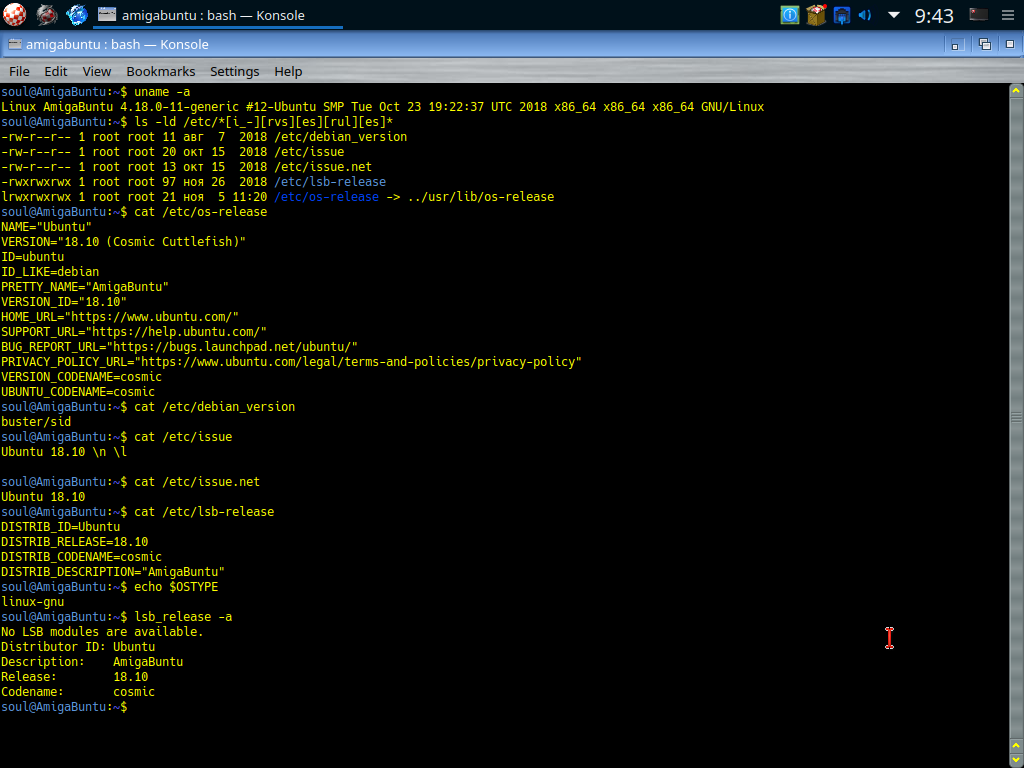Click the overlapping windows title bar button

984,44
